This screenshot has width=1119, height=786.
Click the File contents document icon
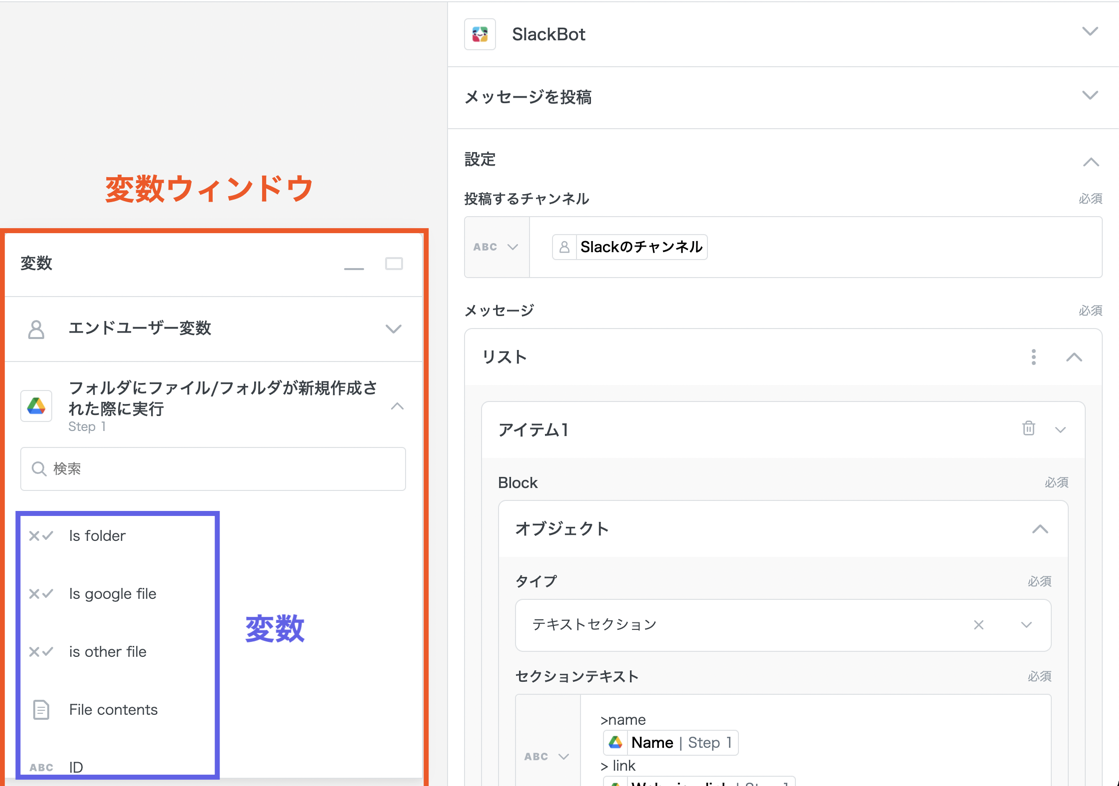41,710
